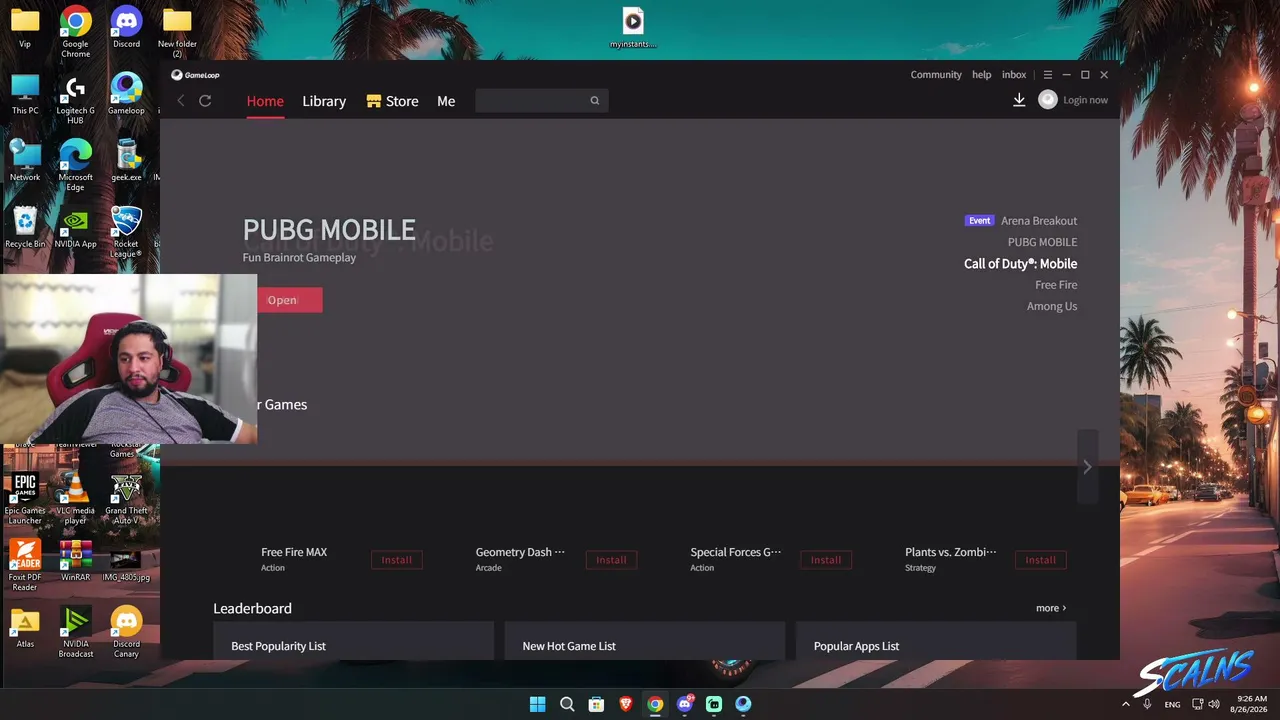Screen dimensions: 1280x720
Task: Expand Leaderboard with the more link
Action: click(1051, 608)
